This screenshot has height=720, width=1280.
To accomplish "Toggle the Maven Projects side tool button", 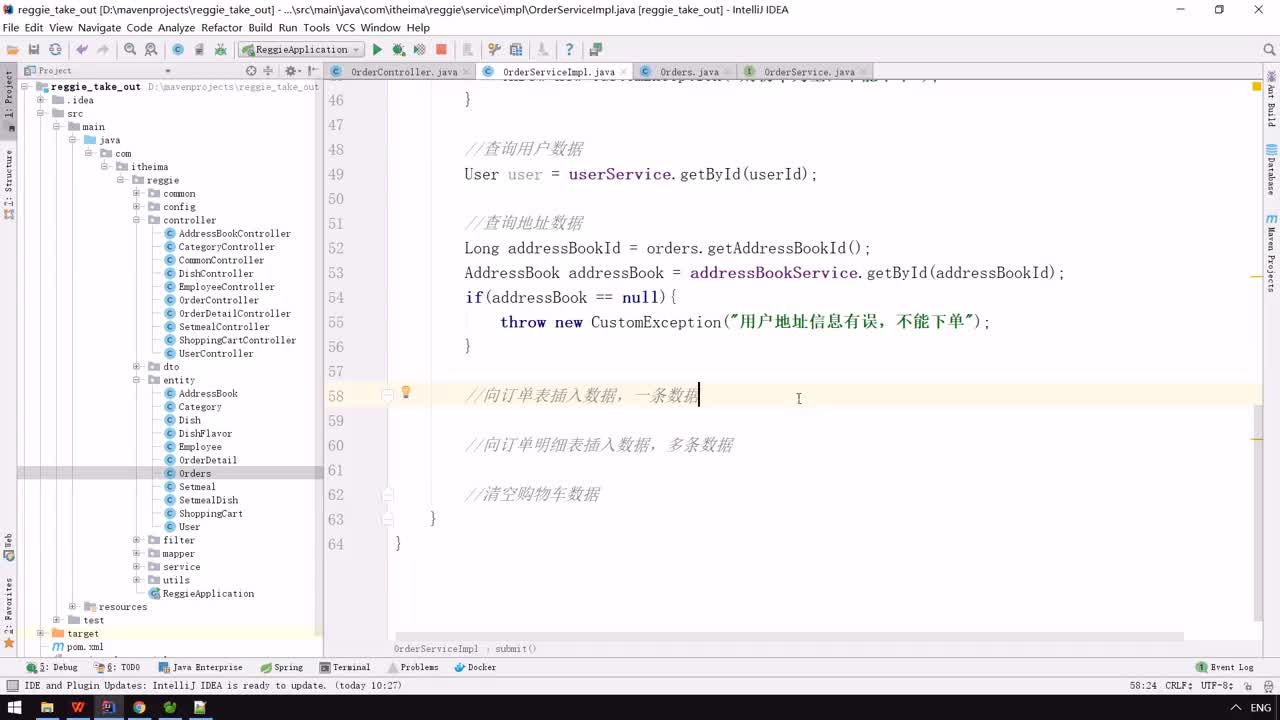I will (1271, 254).
